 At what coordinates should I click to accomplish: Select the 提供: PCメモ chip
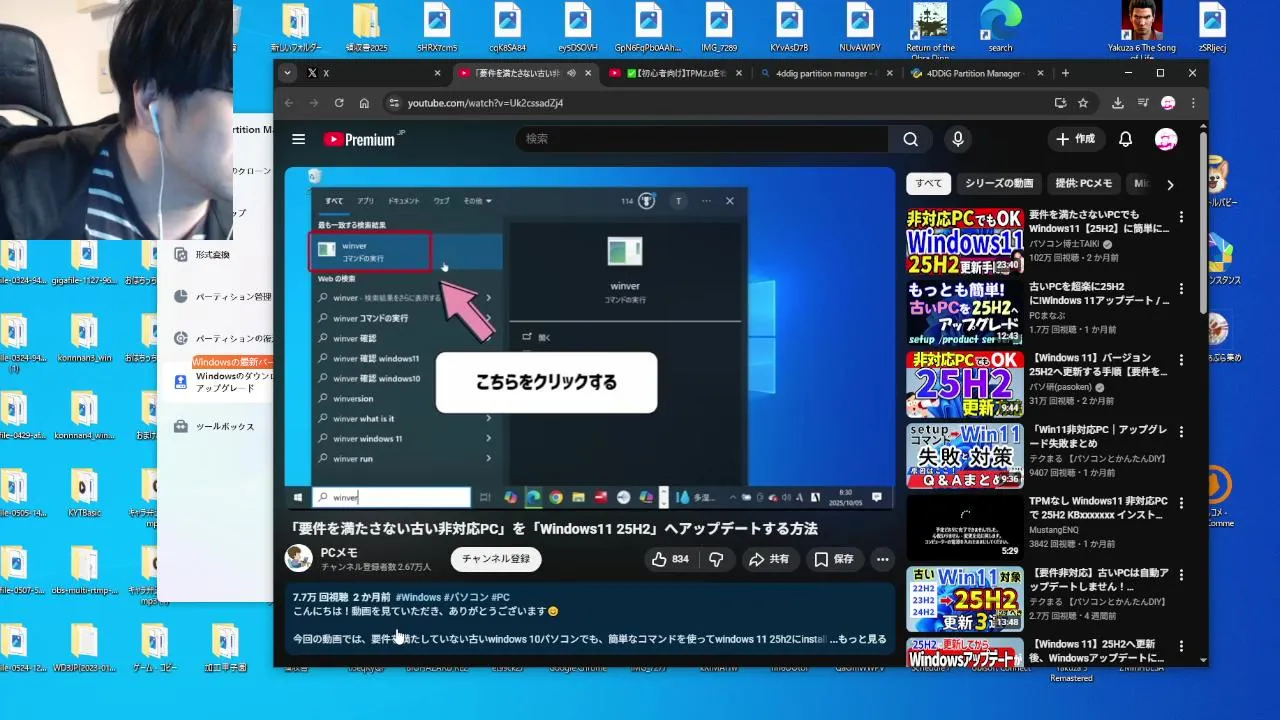pyautogui.click(x=1084, y=184)
